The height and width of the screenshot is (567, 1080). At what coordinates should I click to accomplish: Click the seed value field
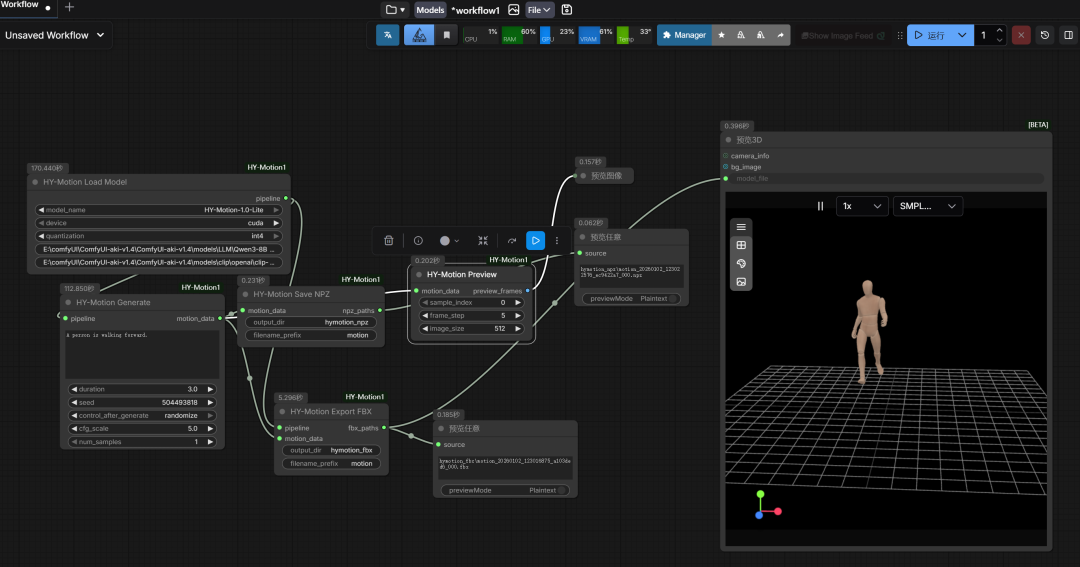coord(142,402)
